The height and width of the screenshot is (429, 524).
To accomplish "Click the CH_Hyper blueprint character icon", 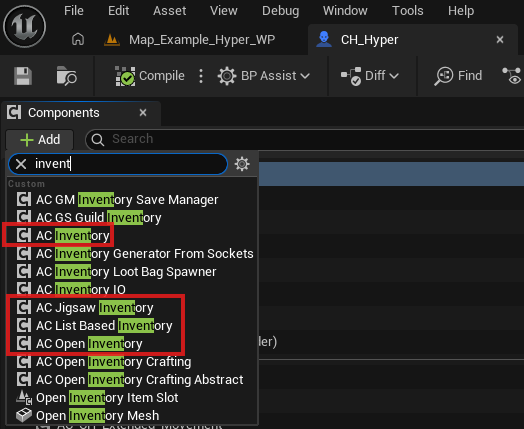I will pyautogui.click(x=324, y=39).
